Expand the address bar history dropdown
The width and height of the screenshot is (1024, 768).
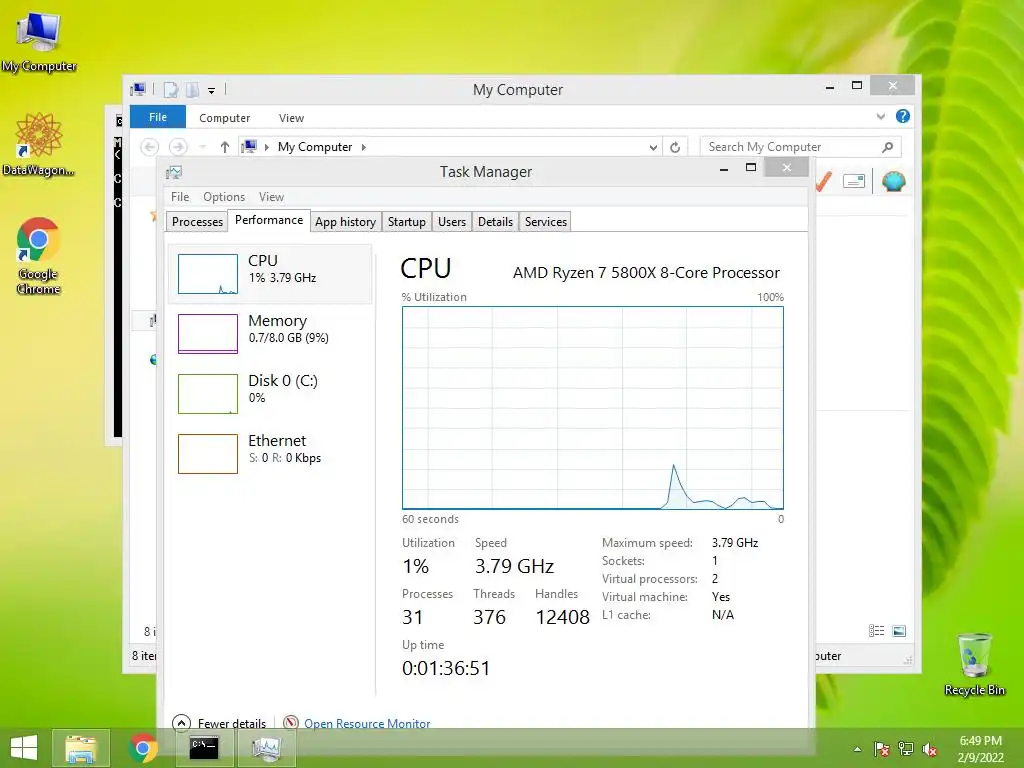(x=653, y=147)
